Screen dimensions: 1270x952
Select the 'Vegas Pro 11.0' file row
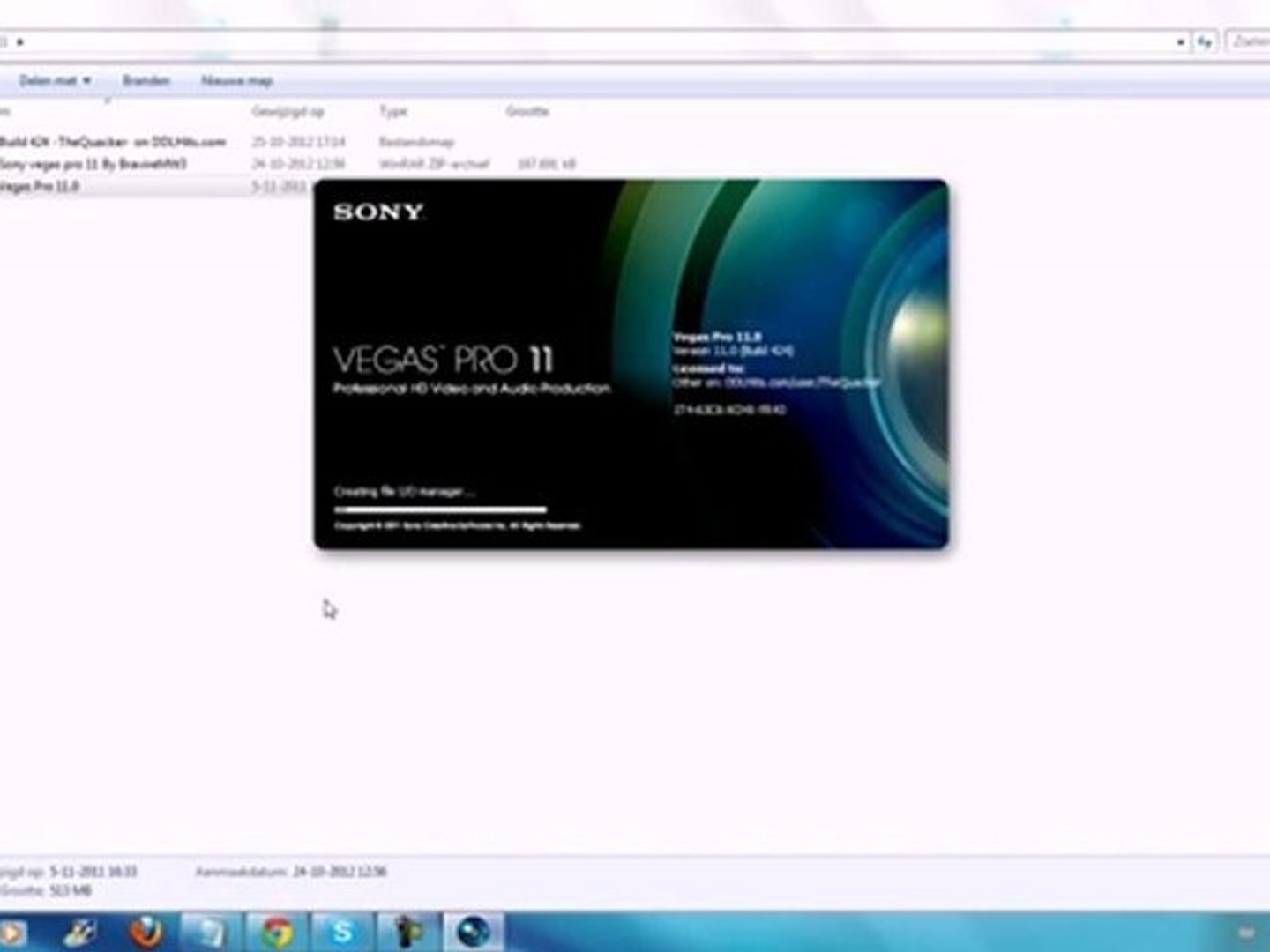40,186
